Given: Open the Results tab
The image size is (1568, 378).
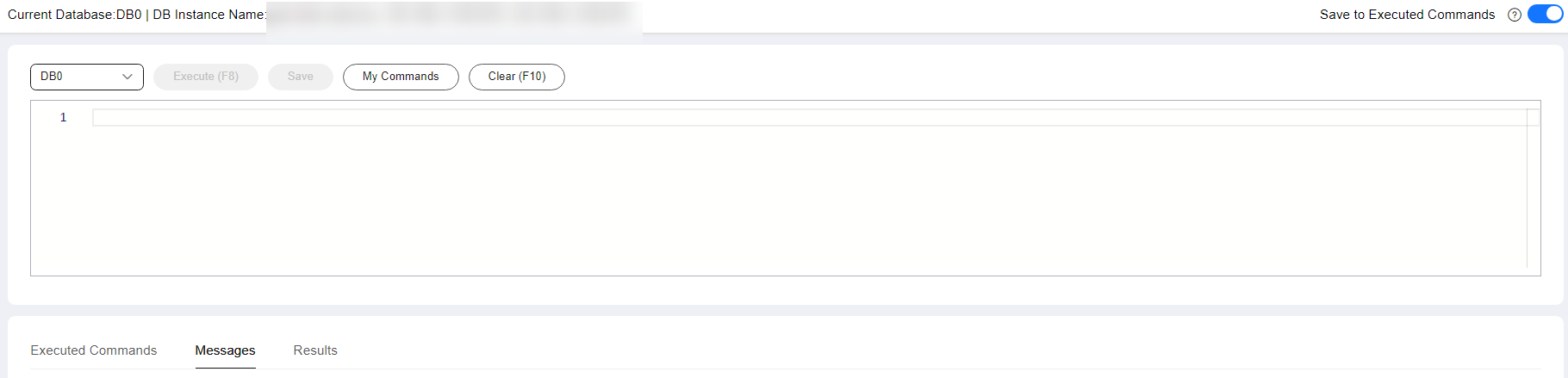Looking at the screenshot, I should tap(315, 350).
